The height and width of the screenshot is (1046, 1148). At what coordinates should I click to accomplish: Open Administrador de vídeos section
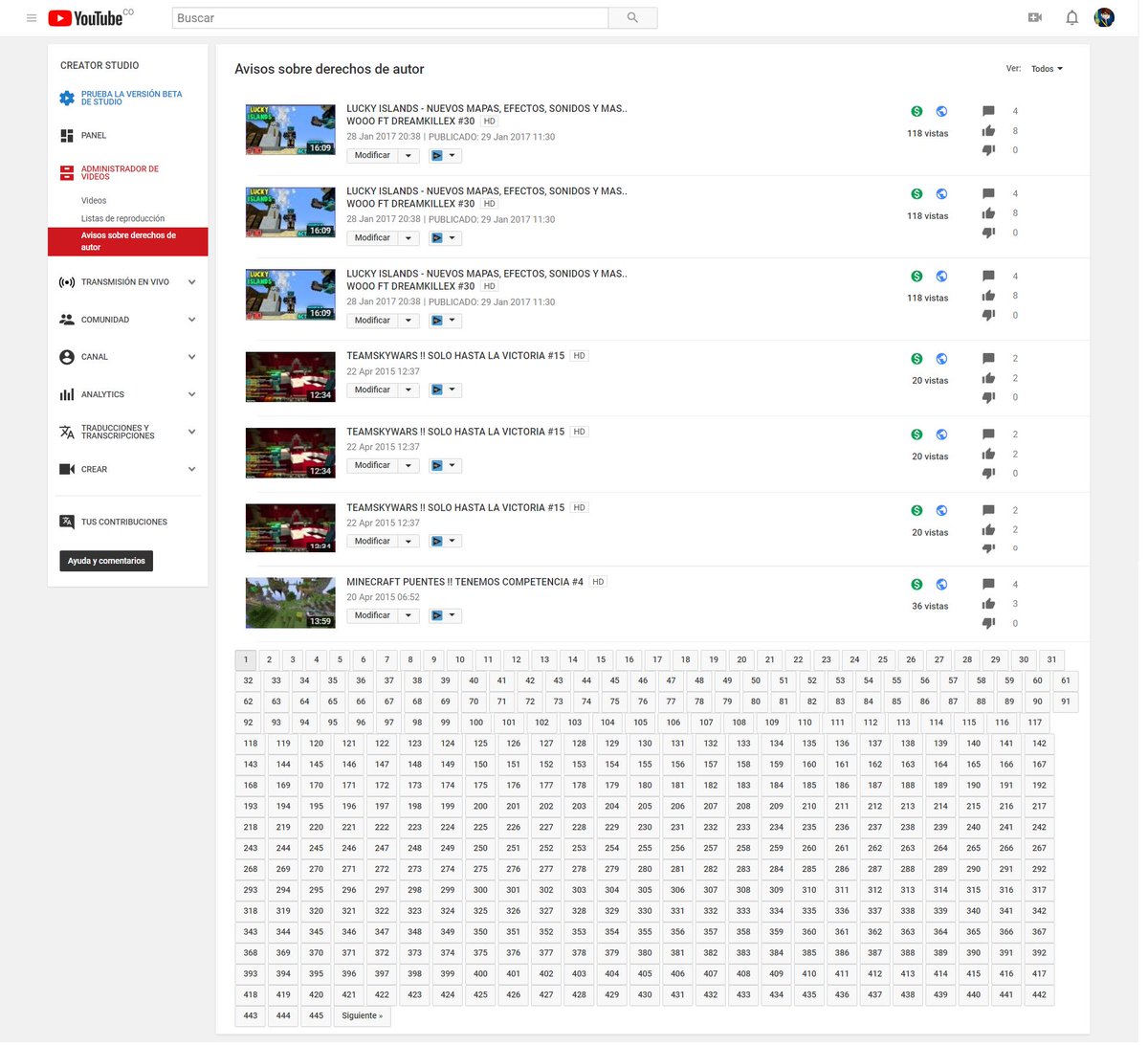pos(120,173)
